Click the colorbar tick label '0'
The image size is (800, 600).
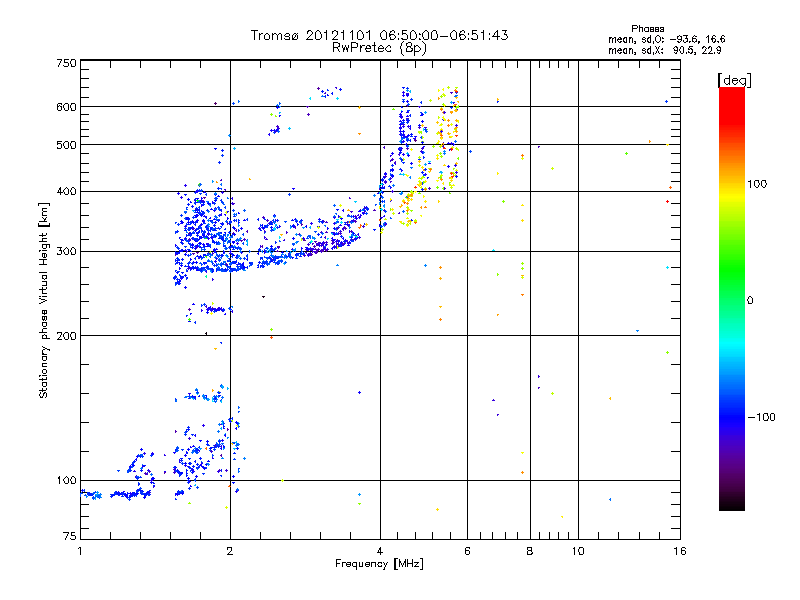[750, 301]
